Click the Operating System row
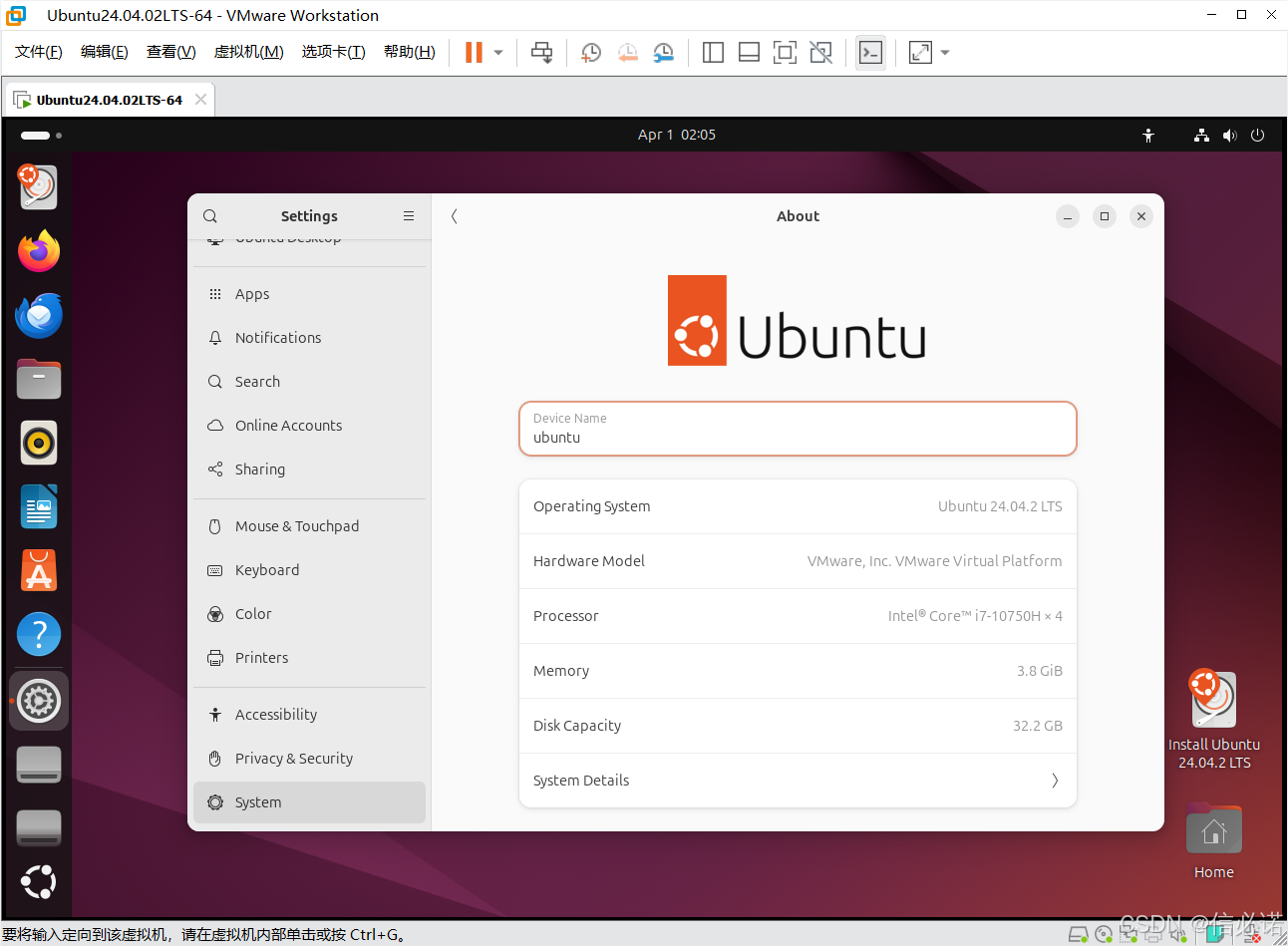Viewport: 1288px width, 946px height. [x=798, y=506]
